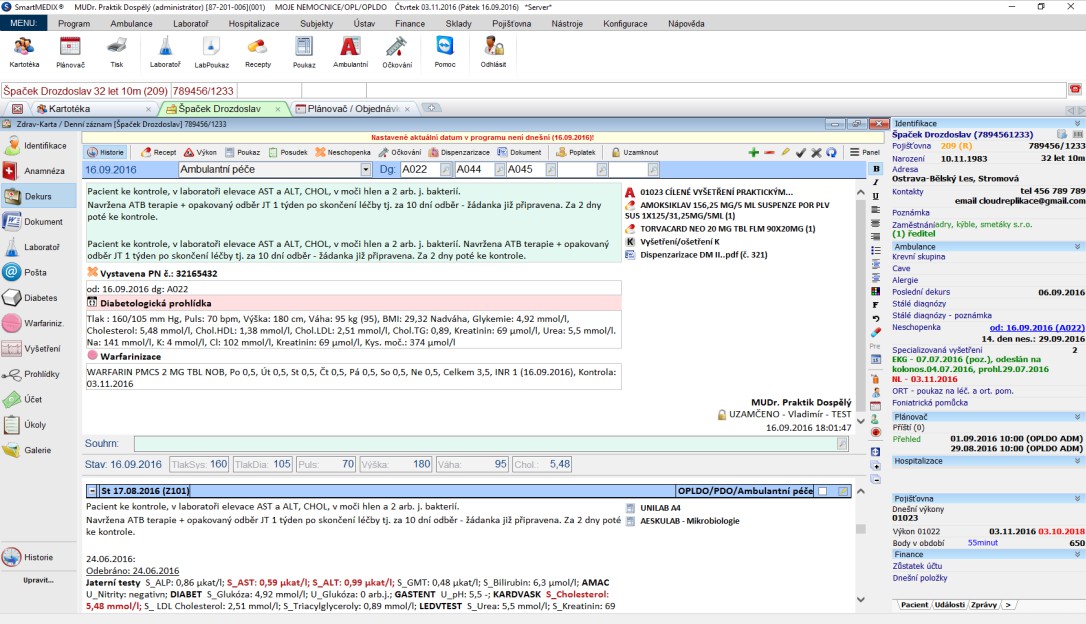Collapse the Identifikace panel section

pyautogui.click(x=1077, y=123)
